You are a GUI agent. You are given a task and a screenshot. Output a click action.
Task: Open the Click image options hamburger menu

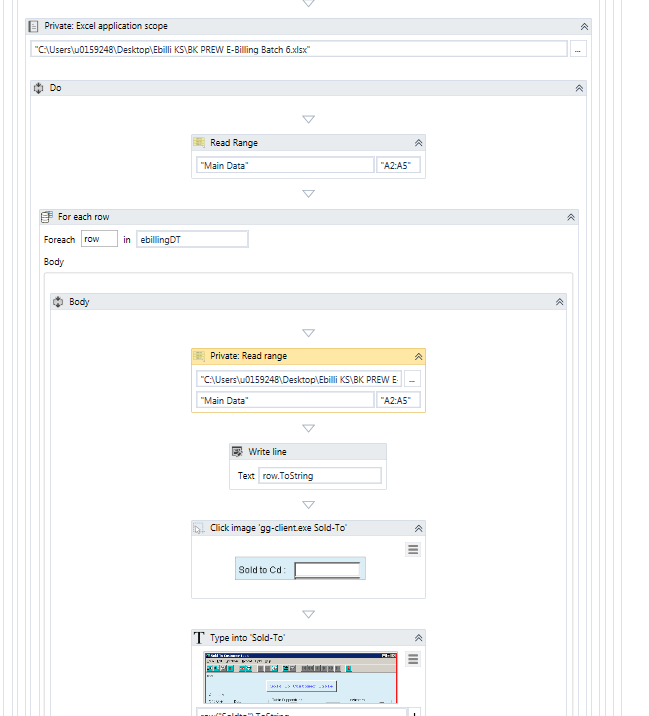[413, 549]
